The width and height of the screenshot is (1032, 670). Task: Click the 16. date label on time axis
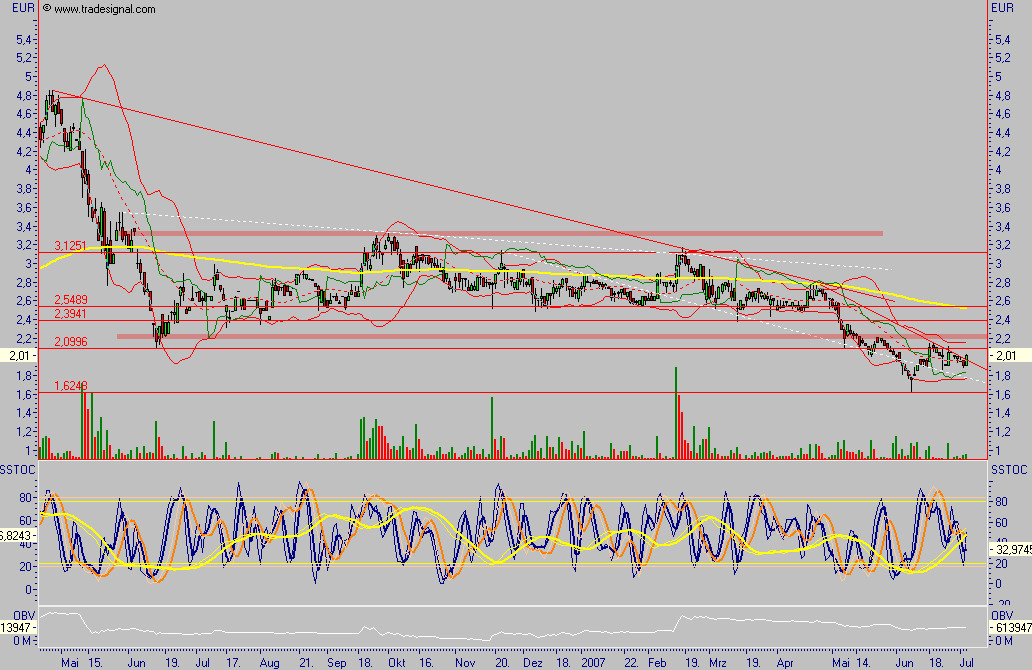[426, 663]
